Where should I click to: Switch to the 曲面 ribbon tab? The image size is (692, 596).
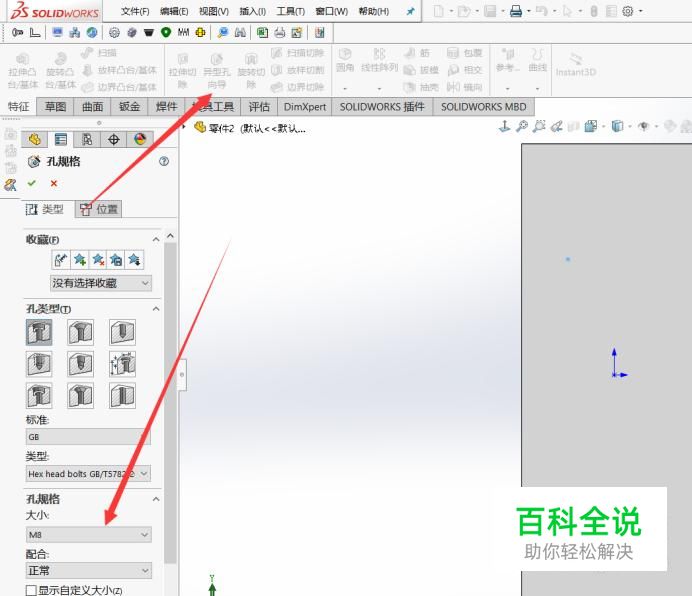click(93, 107)
